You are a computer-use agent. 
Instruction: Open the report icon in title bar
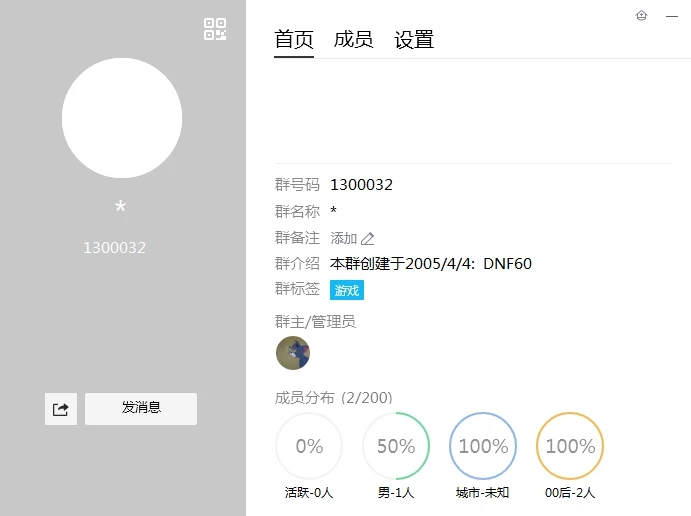point(641,16)
